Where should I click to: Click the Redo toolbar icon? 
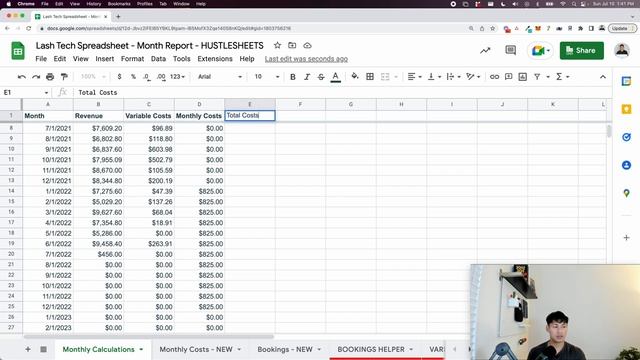click(x=36, y=77)
